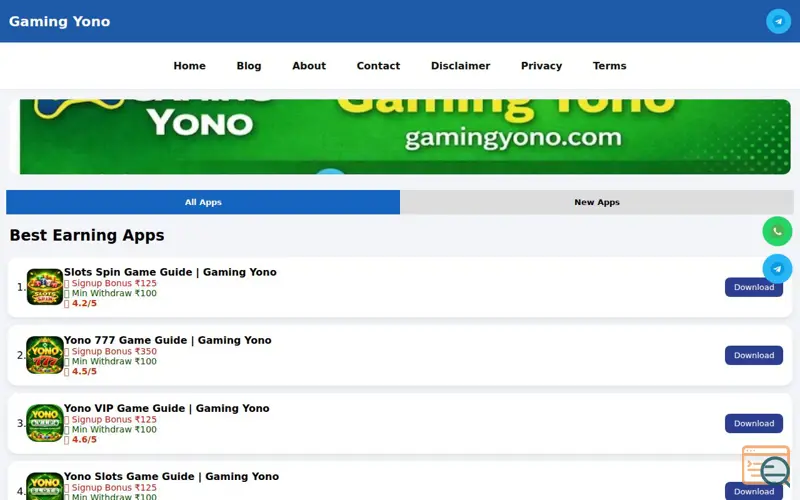Navigate to Contact
This screenshot has height=500, width=800.
pos(378,66)
